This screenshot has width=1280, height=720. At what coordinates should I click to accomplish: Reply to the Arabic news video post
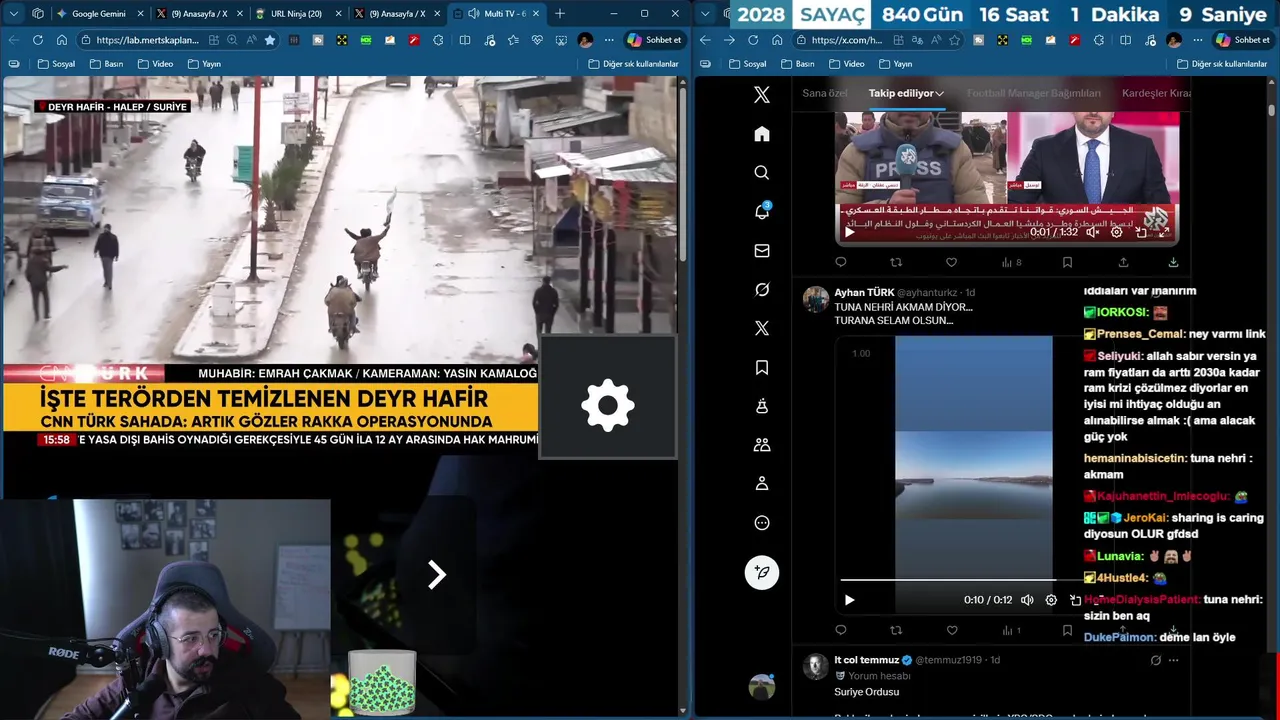click(x=840, y=262)
